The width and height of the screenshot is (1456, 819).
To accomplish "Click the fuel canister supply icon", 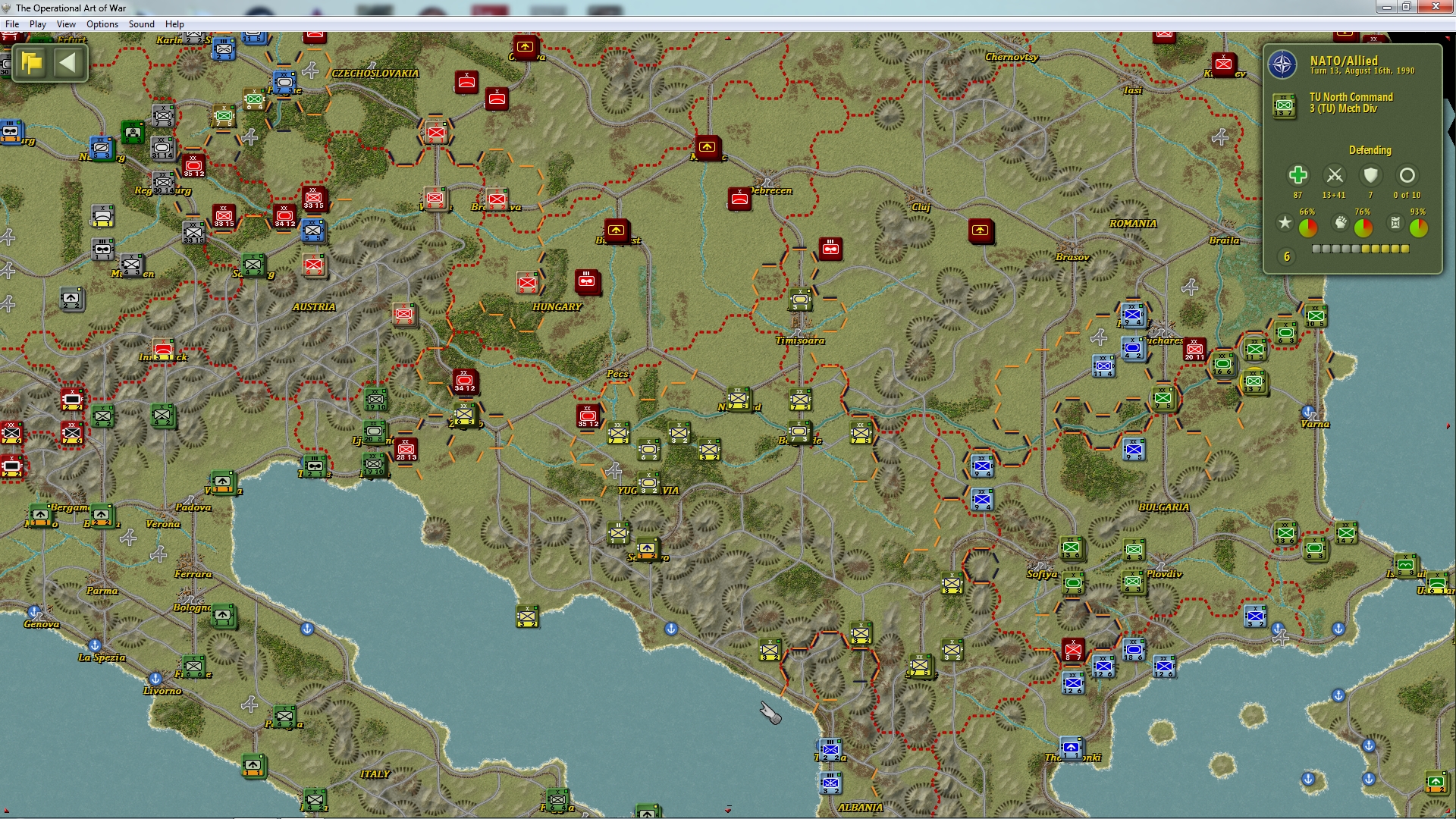I will click(1395, 223).
